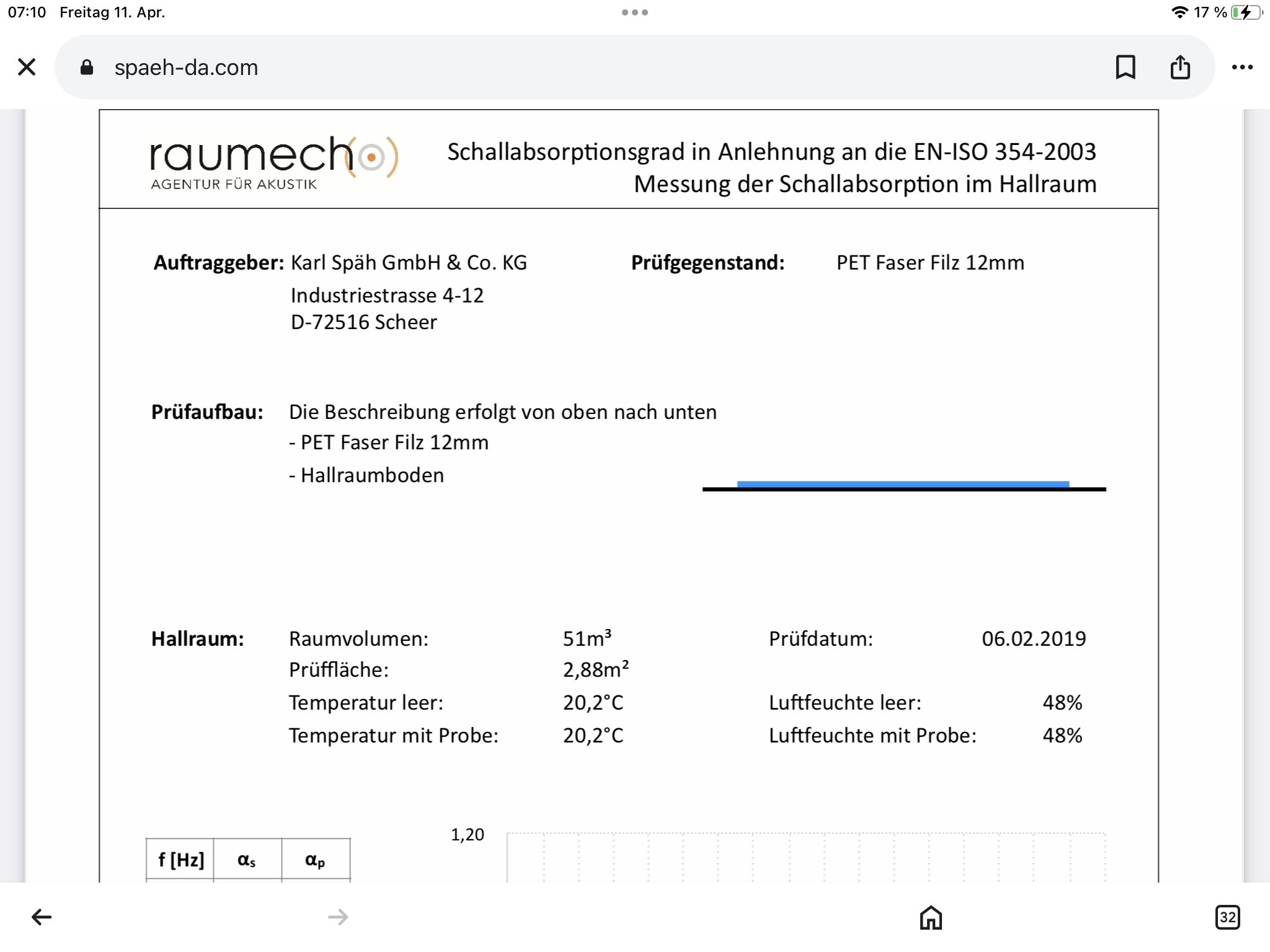The height and width of the screenshot is (952, 1270).
Task: Select the date 06.02.2019
Action: [x=1034, y=639]
